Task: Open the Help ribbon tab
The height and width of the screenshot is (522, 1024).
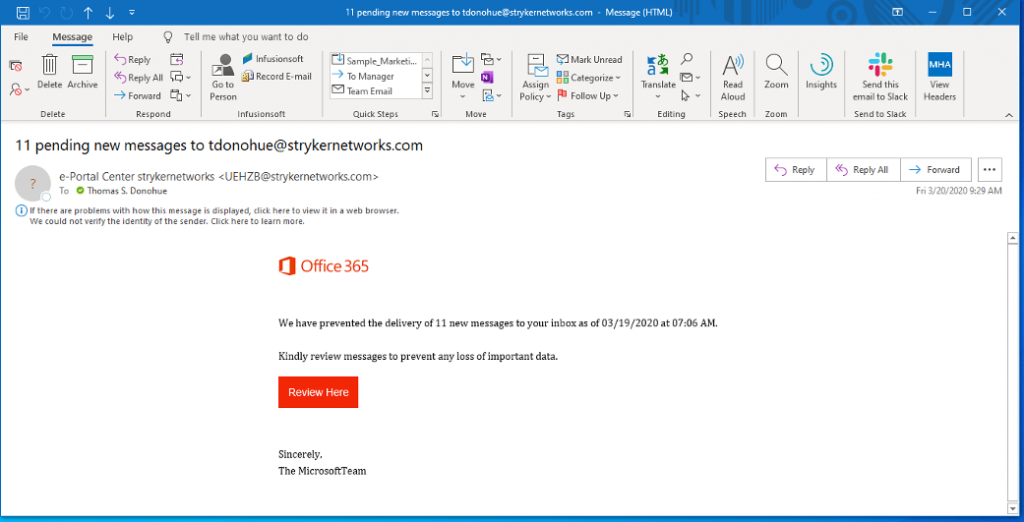Action: [123, 37]
